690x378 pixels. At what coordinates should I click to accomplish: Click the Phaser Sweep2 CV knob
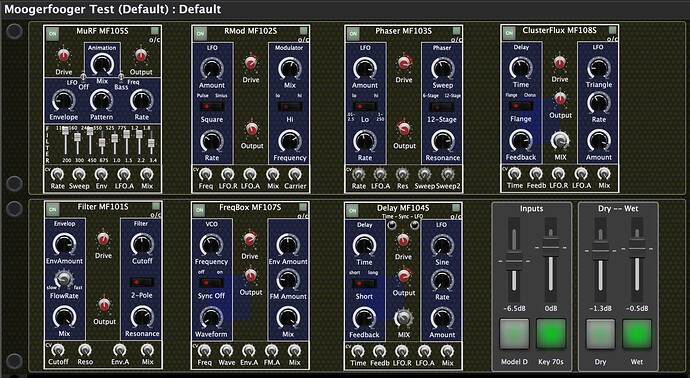point(448,175)
